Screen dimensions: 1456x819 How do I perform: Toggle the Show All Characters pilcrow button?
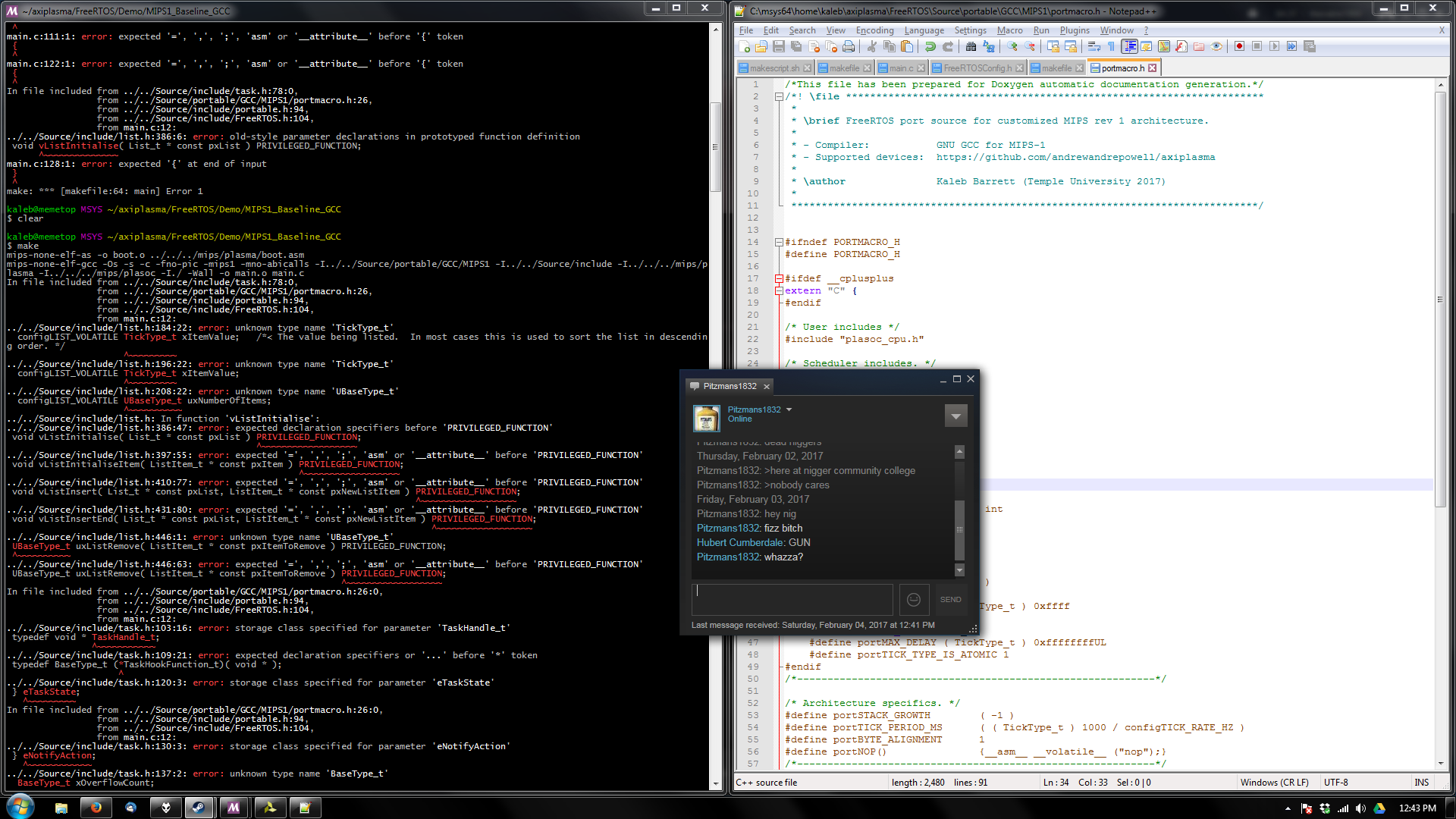1111,46
